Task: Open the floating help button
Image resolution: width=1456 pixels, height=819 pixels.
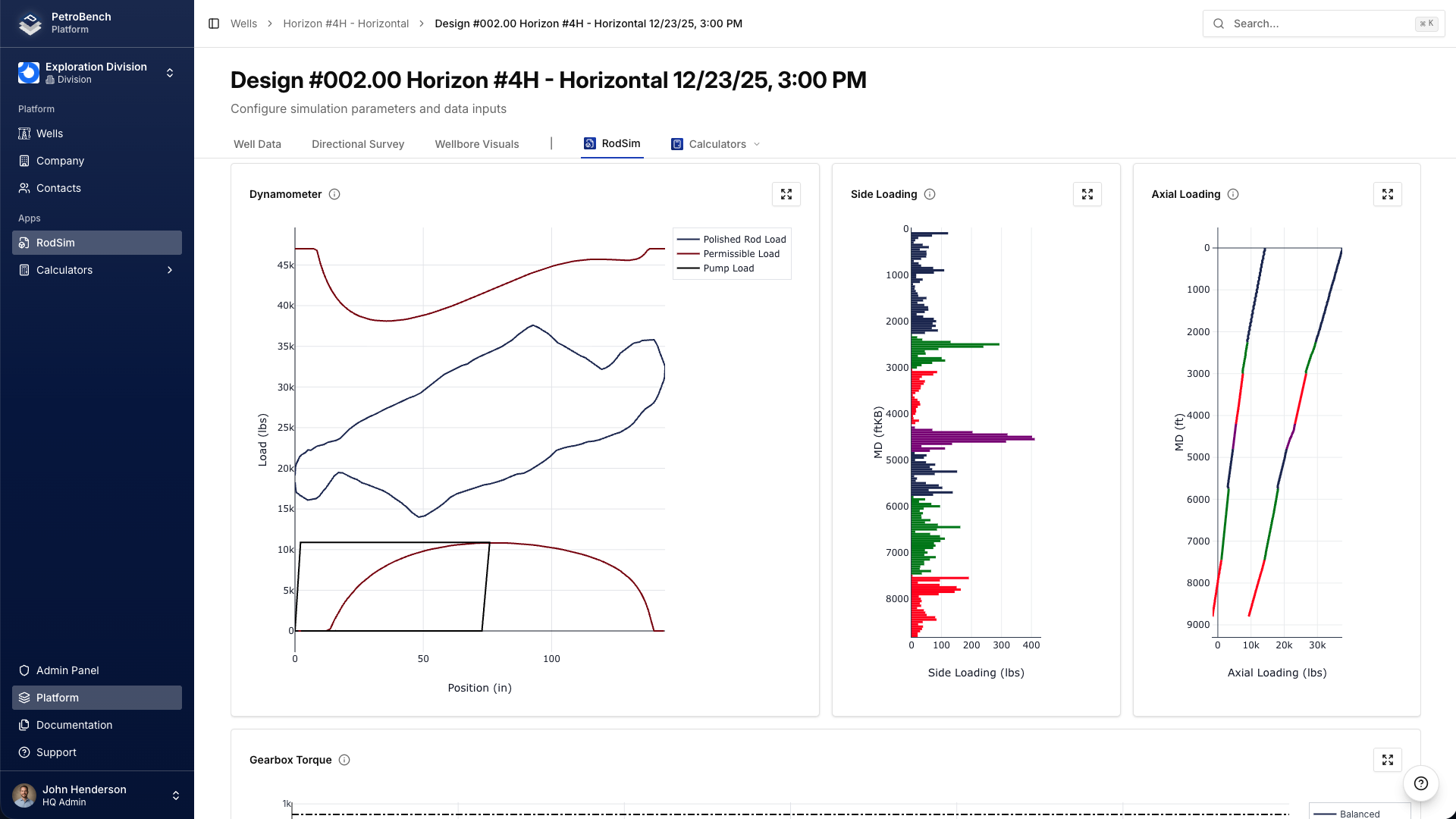Action: pos(1420,783)
